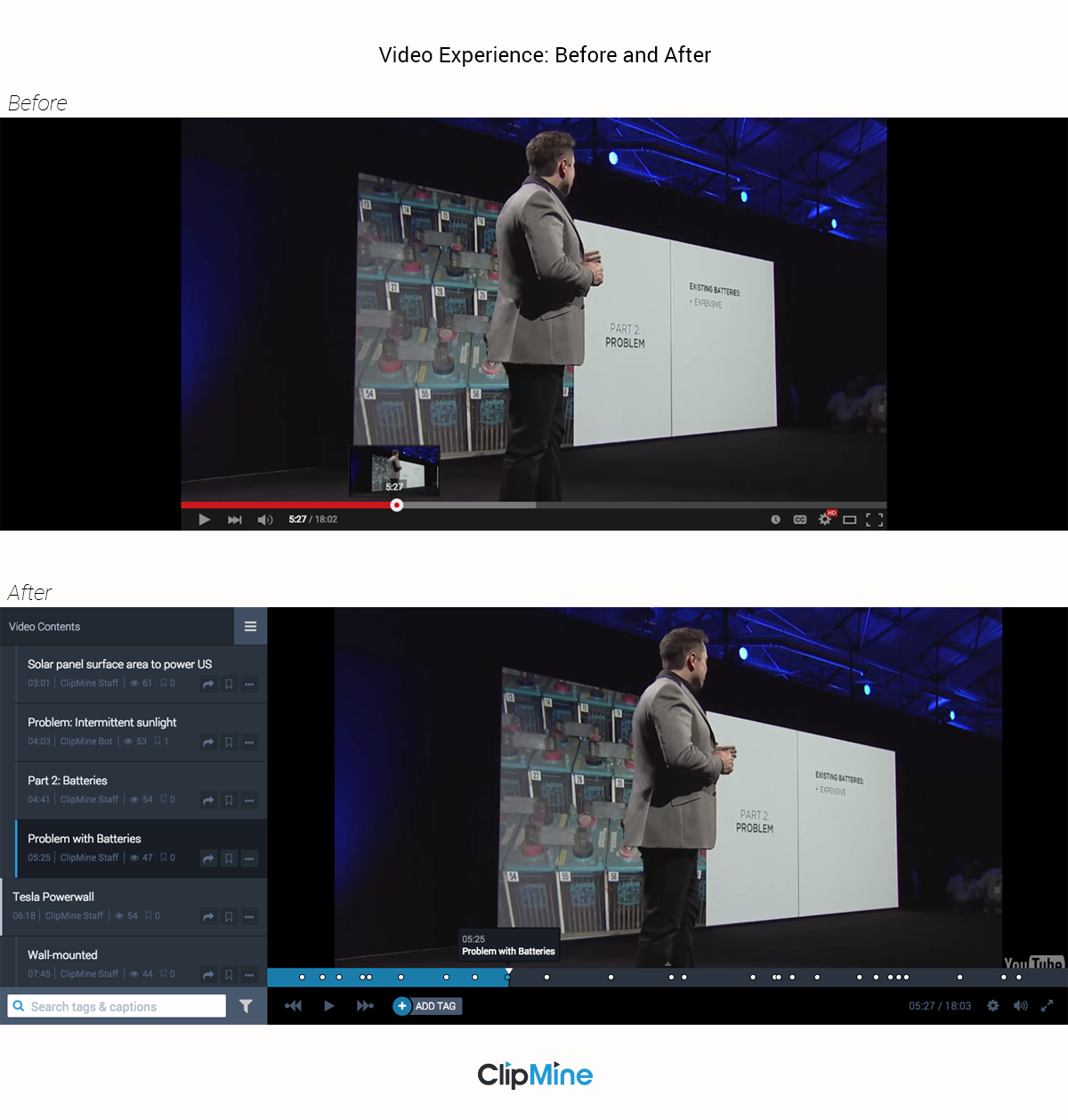Share the Tesla Powerwall tag
The image size is (1068, 1120).
tap(208, 917)
